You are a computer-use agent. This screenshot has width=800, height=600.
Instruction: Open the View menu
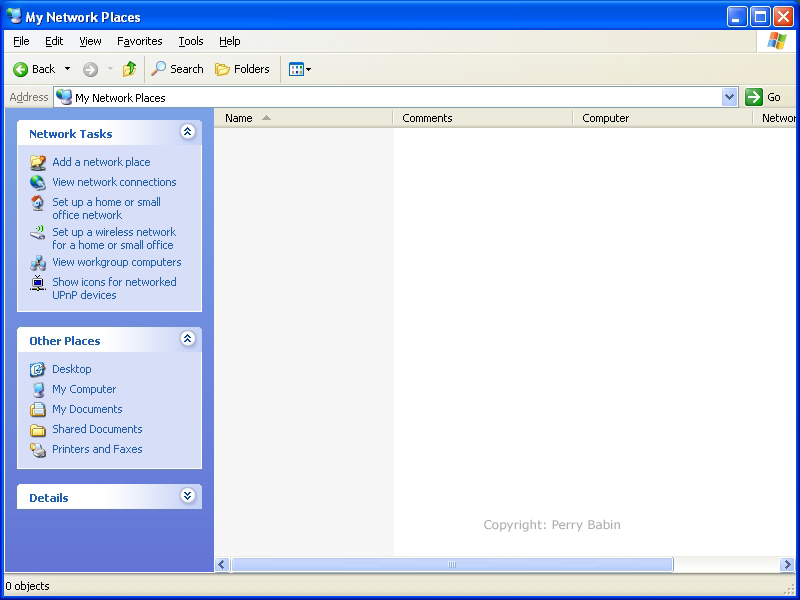click(x=90, y=41)
